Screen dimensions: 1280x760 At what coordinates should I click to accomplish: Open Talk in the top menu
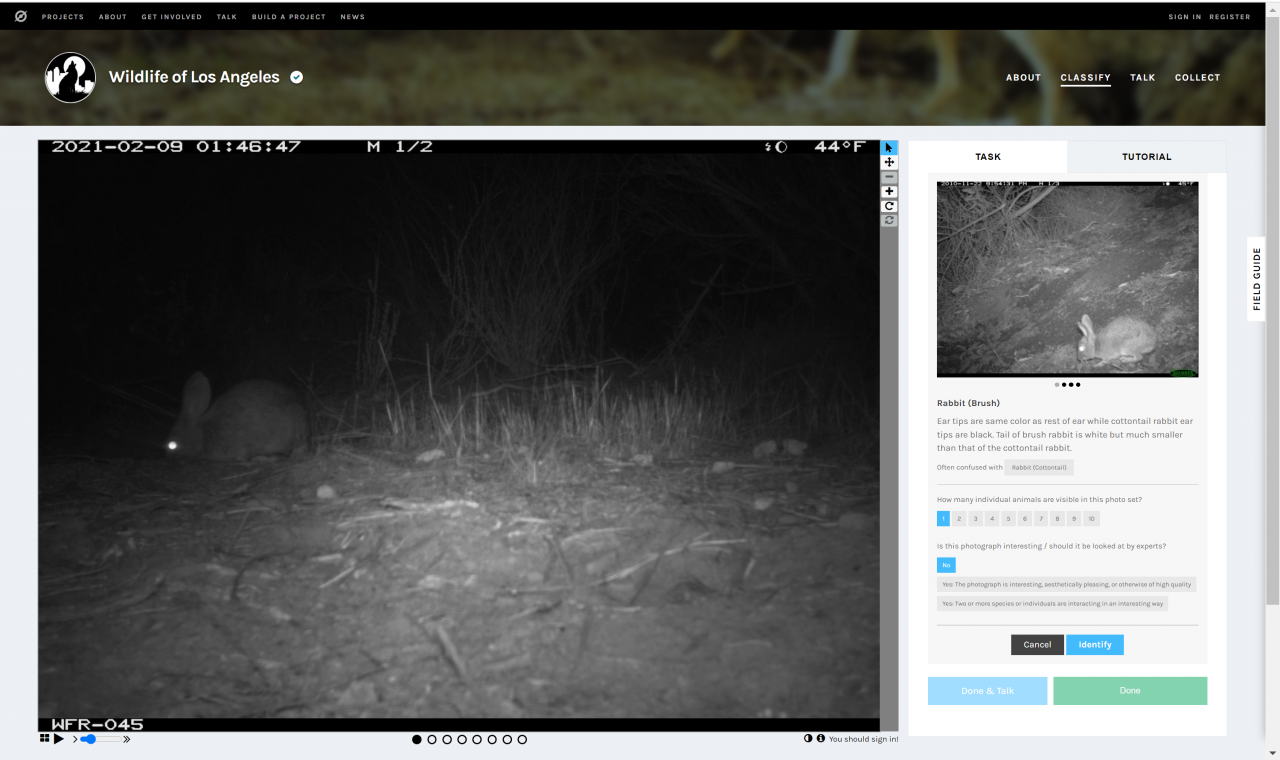227,17
